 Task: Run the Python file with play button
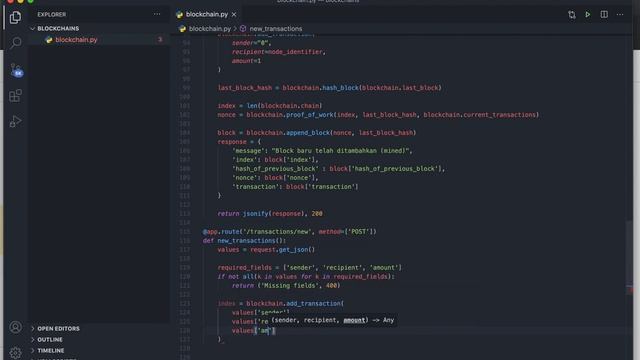[x=588, y=15]
